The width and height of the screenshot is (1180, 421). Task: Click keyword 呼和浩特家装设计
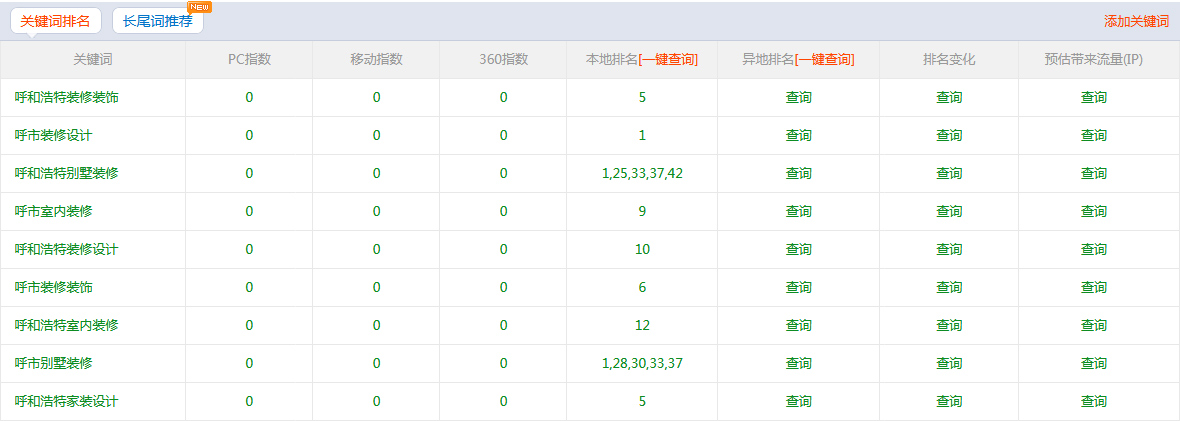67,402
